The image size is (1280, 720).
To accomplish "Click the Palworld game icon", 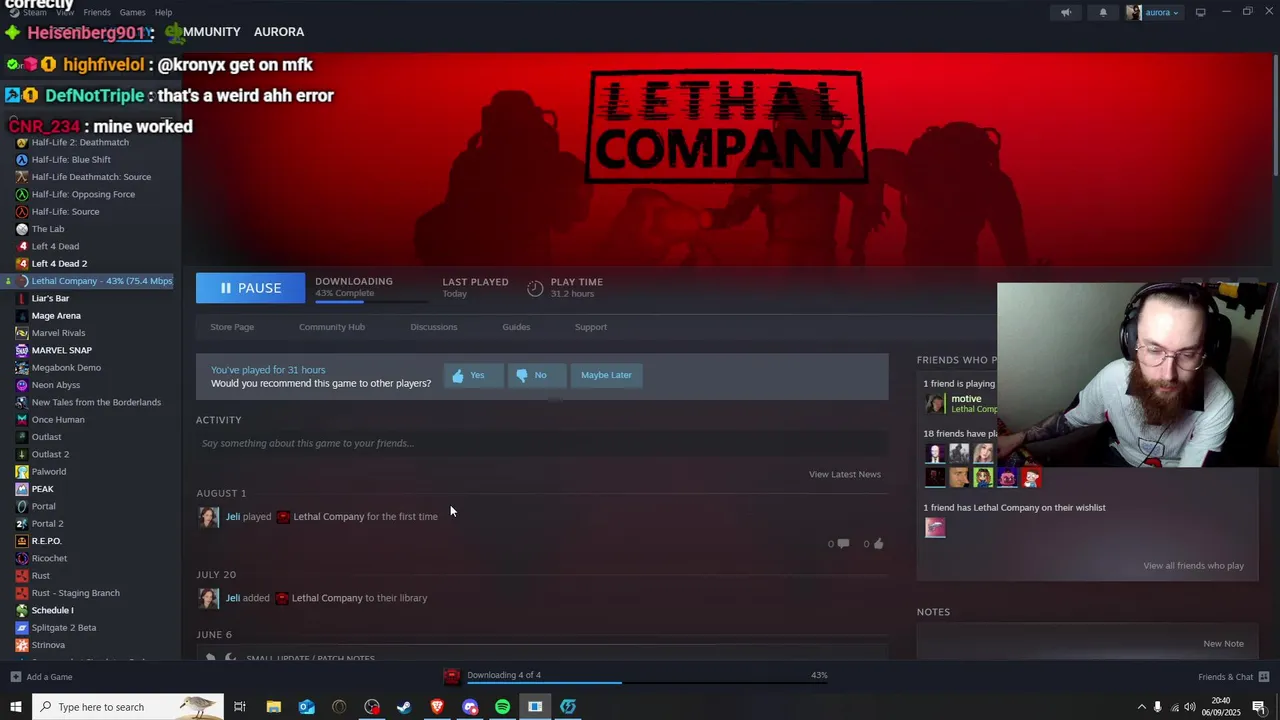I will [22, 472].
